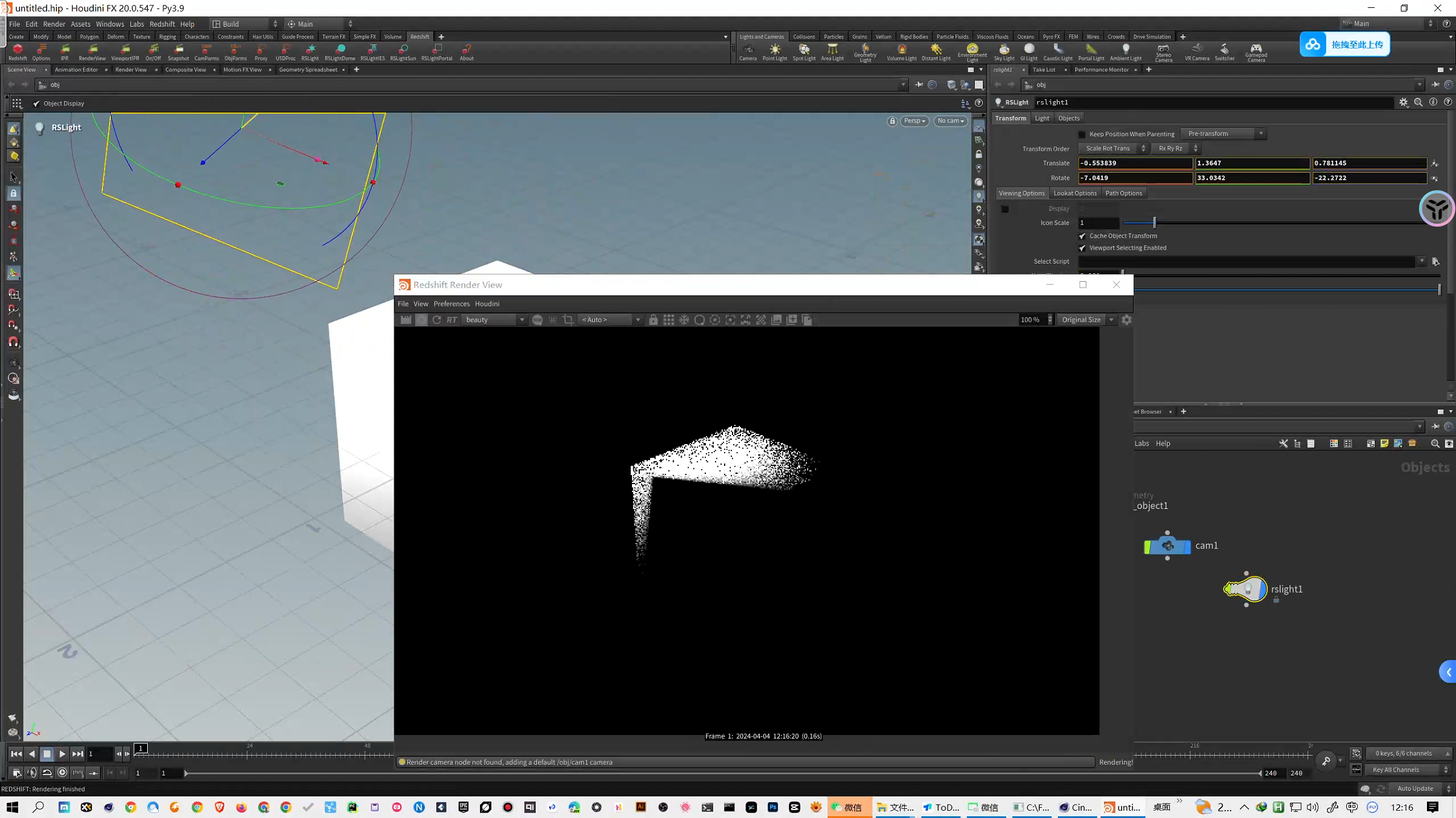
Task: Adjust the Icon Scale slider
Action: 1155,222
